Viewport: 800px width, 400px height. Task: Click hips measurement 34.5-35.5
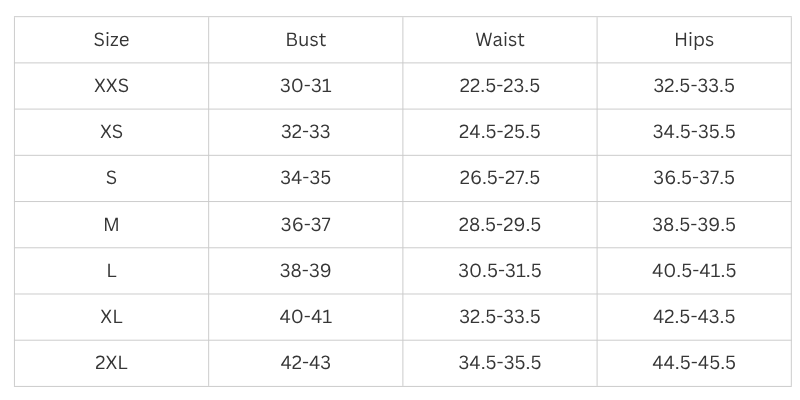(x=694, y=132)
